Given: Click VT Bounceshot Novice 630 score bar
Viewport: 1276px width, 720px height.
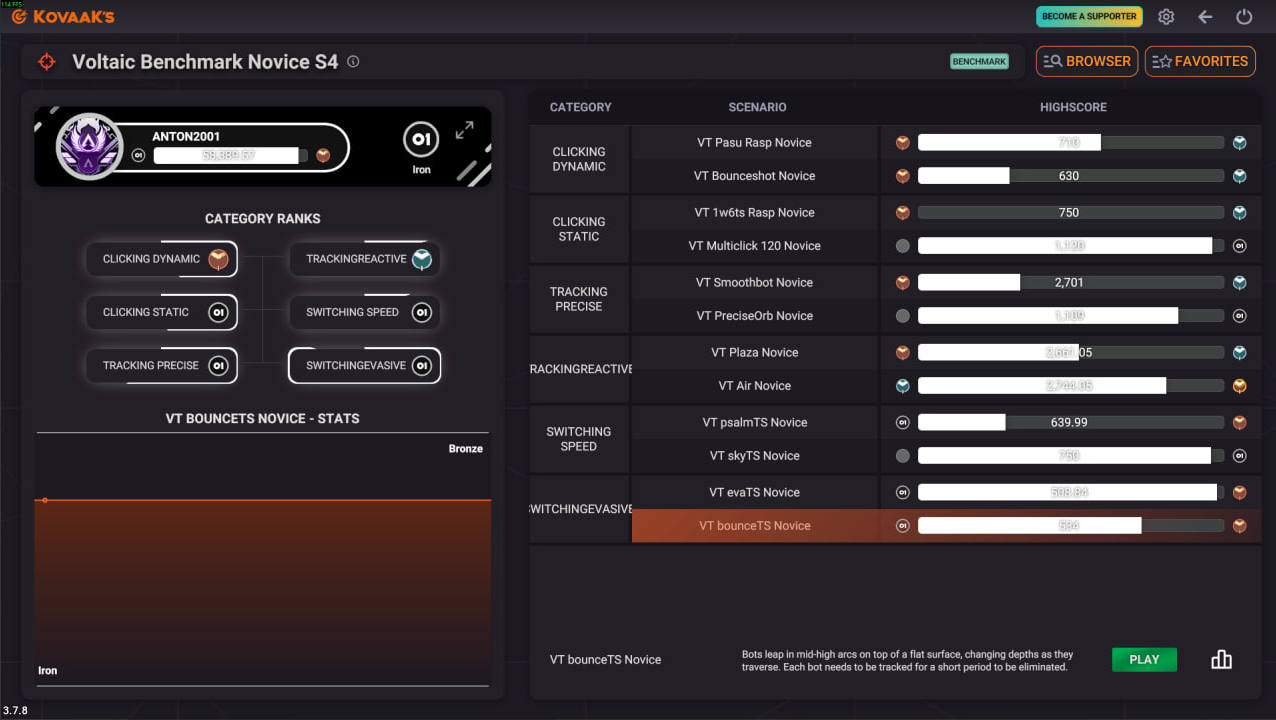Looking at the screenshot, I should pos(1070,176).
